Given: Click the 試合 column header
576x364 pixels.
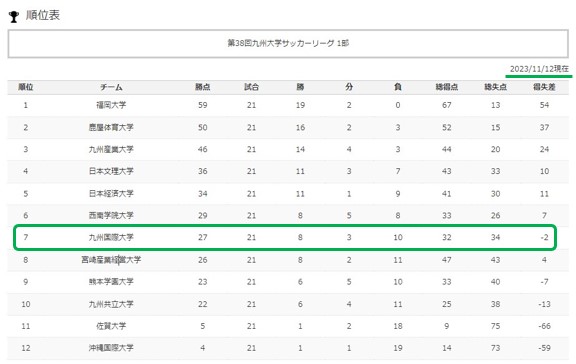Looking at the screenshot, I should [251, 87].
